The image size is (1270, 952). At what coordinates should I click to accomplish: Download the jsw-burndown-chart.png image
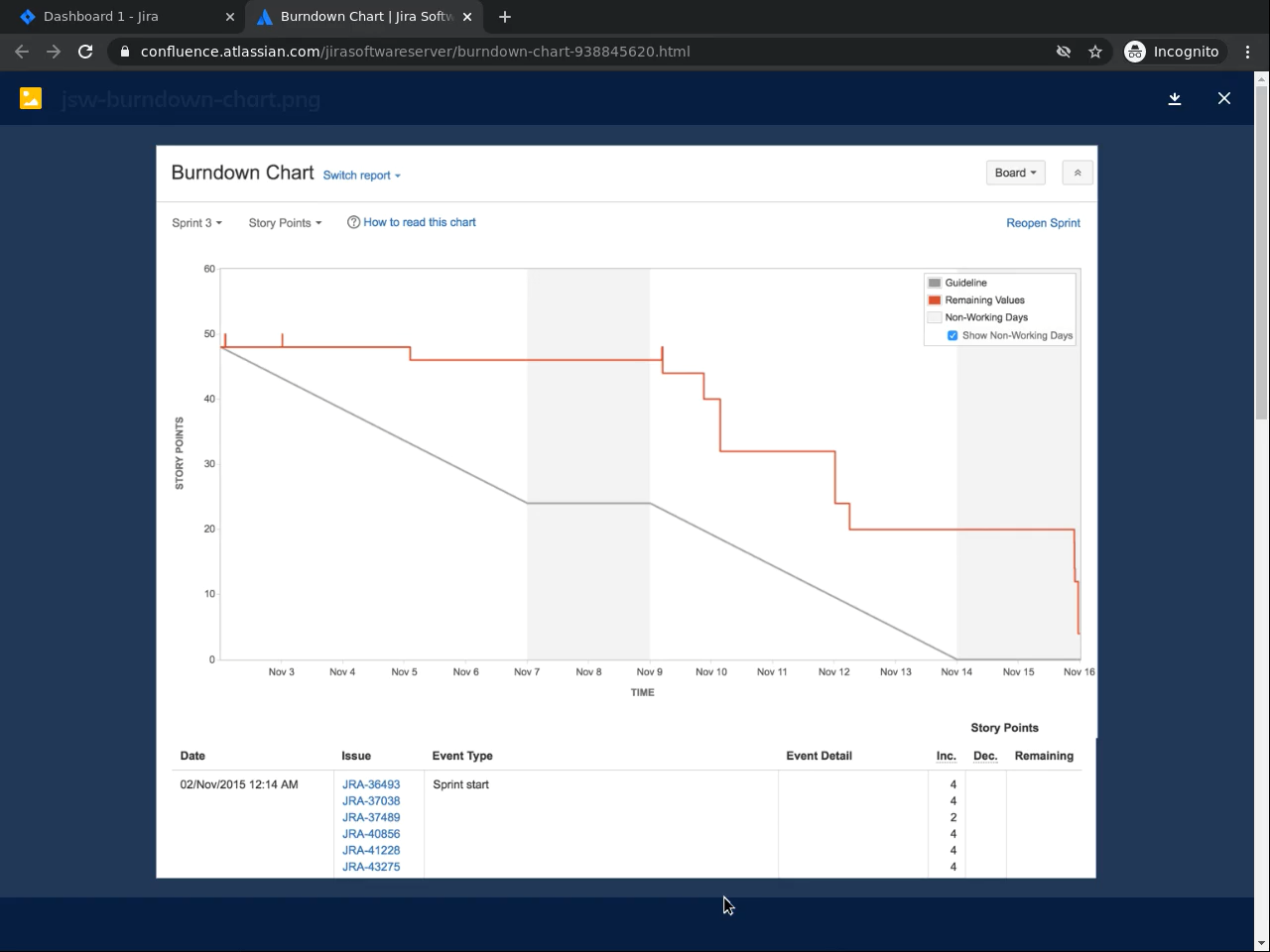[x=1175, y=98]
